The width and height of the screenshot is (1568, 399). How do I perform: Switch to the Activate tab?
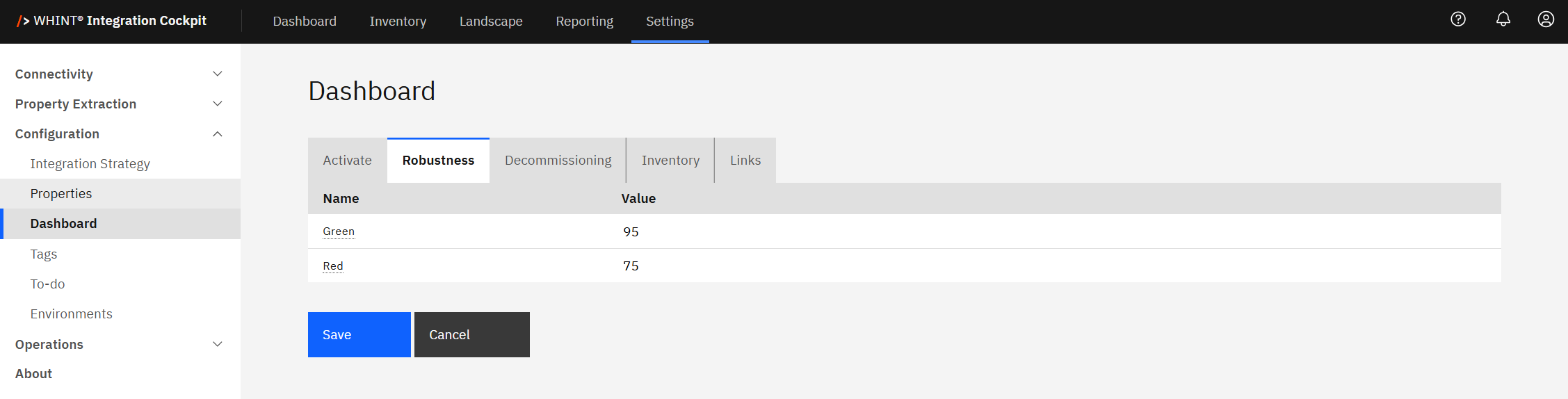tap(347, 161)
